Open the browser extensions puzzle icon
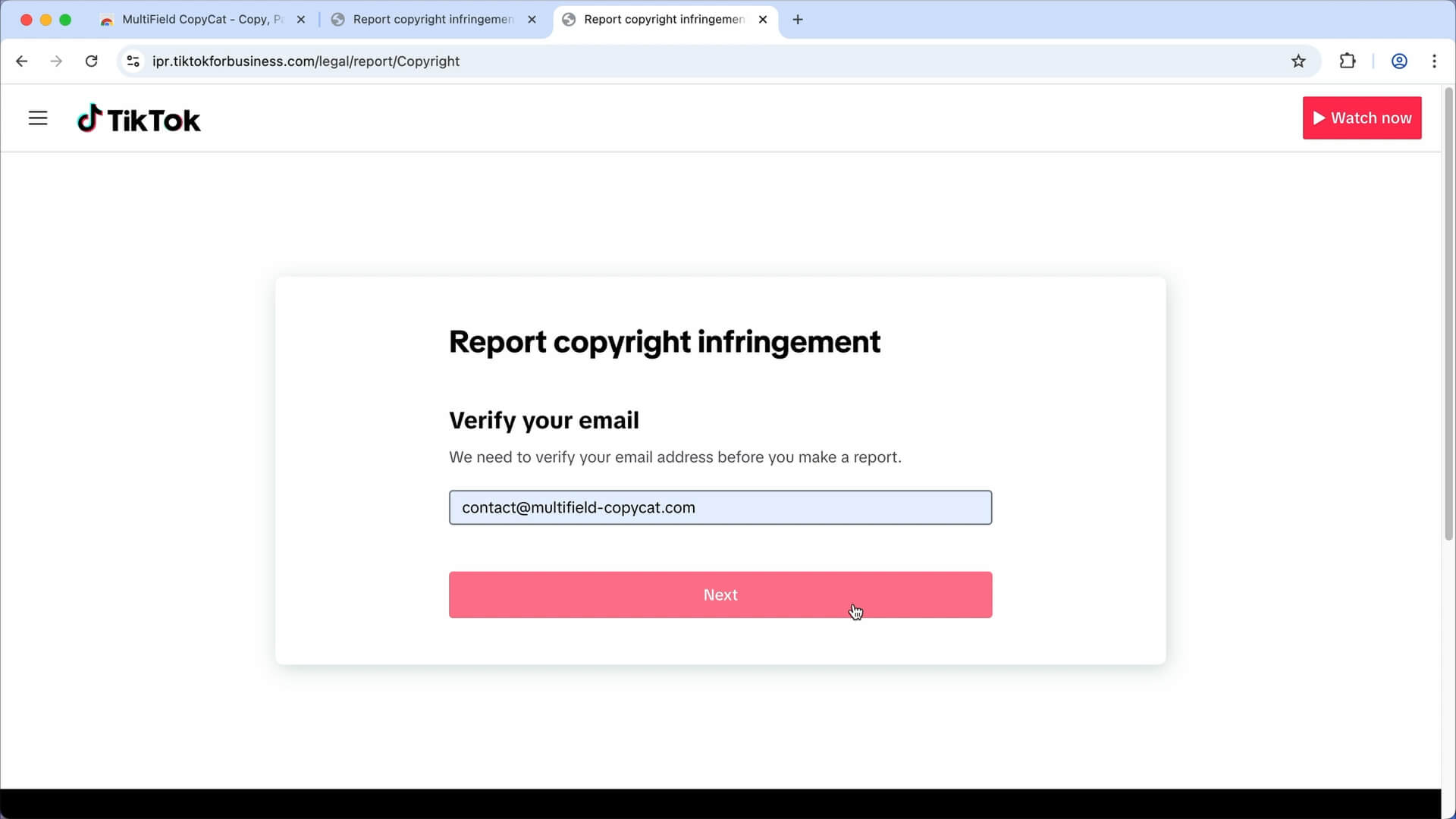The width and height of the screenshot is (1456, 819). [x=1348, y=61]
